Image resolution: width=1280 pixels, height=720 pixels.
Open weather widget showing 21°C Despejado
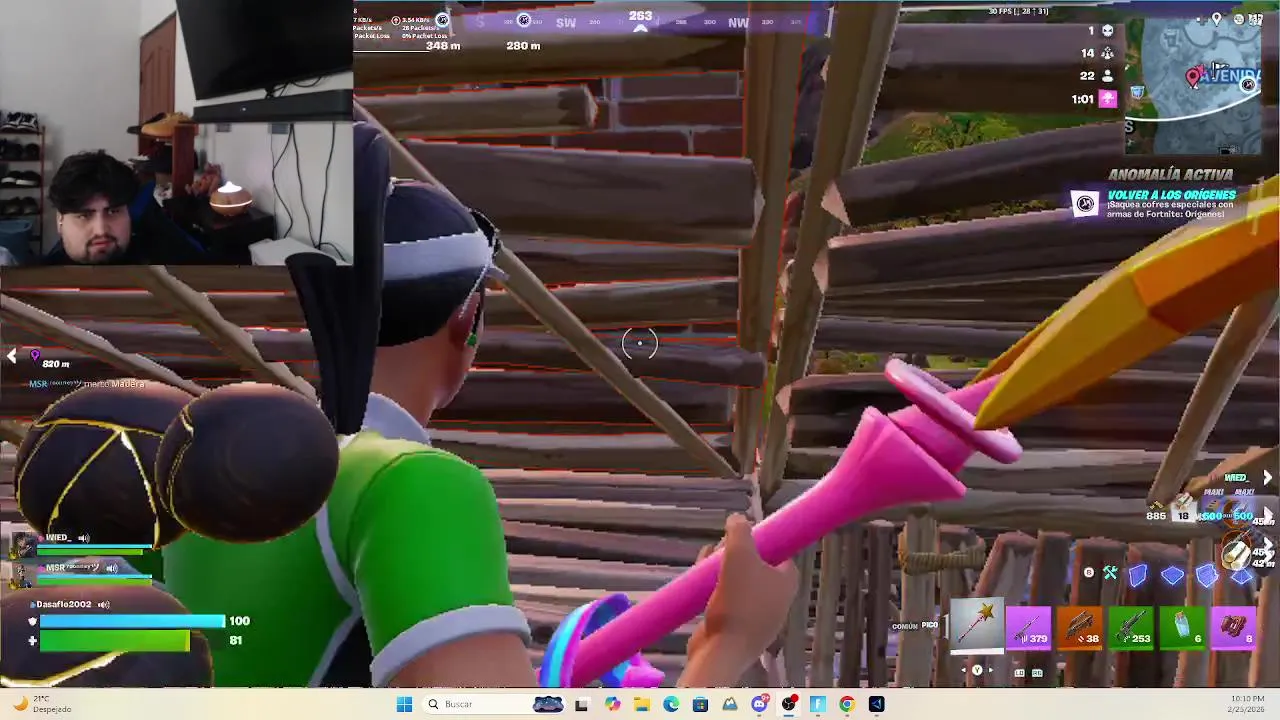click(x=42, y=704)
